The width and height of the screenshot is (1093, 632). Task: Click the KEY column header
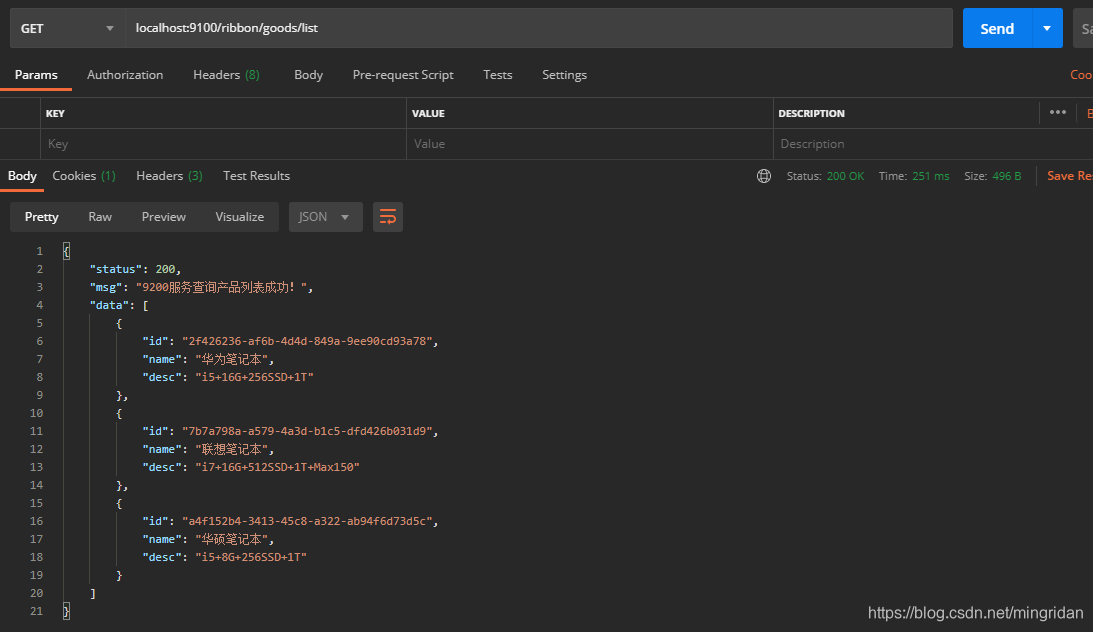click(x=55, y=114)
